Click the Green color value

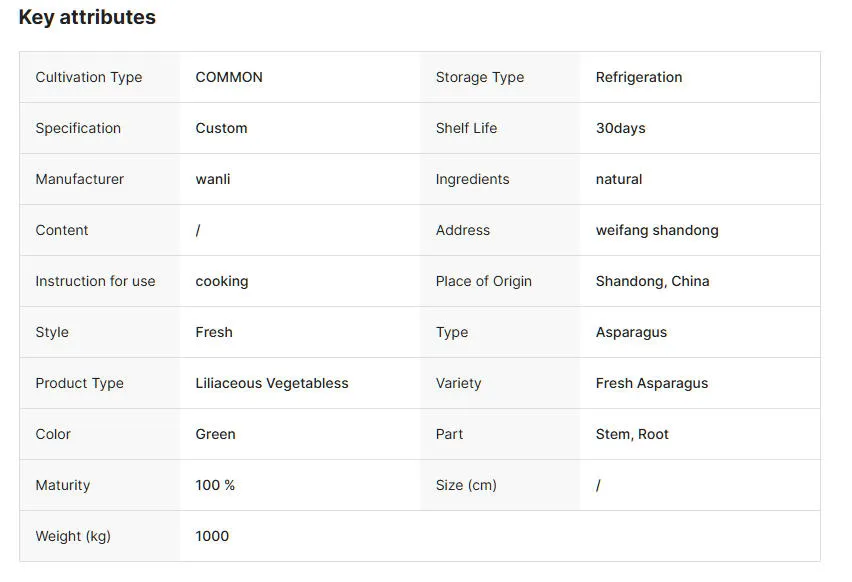215,434
